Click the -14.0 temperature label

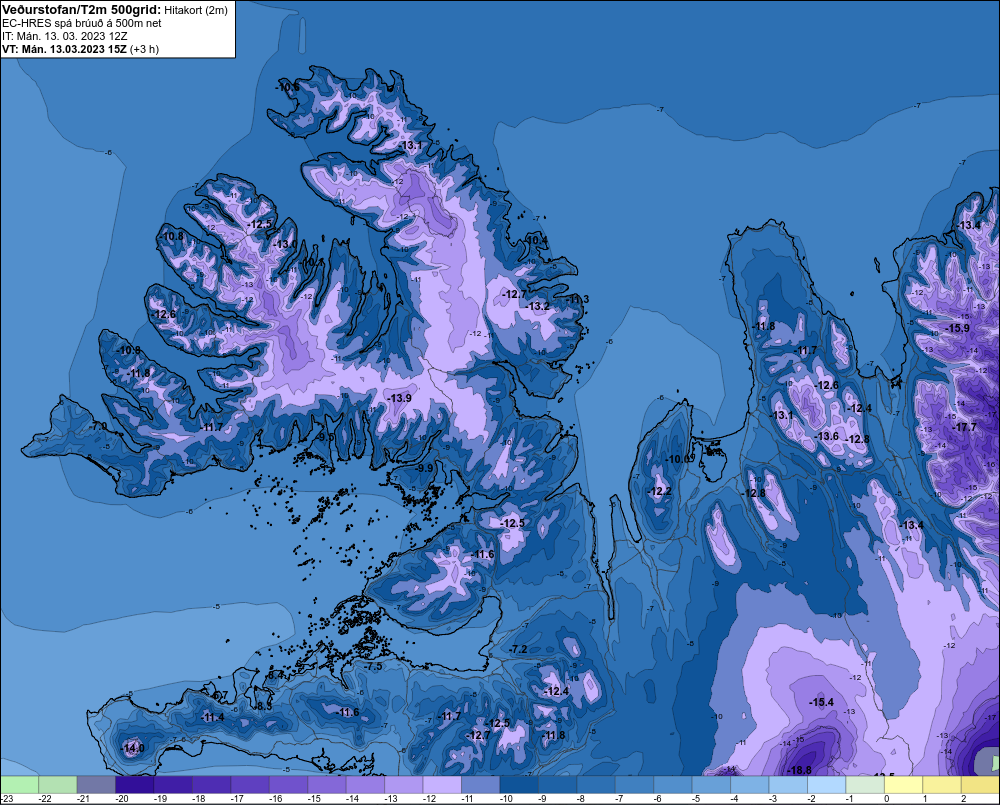pyautogui.click(x=133, y=748)
